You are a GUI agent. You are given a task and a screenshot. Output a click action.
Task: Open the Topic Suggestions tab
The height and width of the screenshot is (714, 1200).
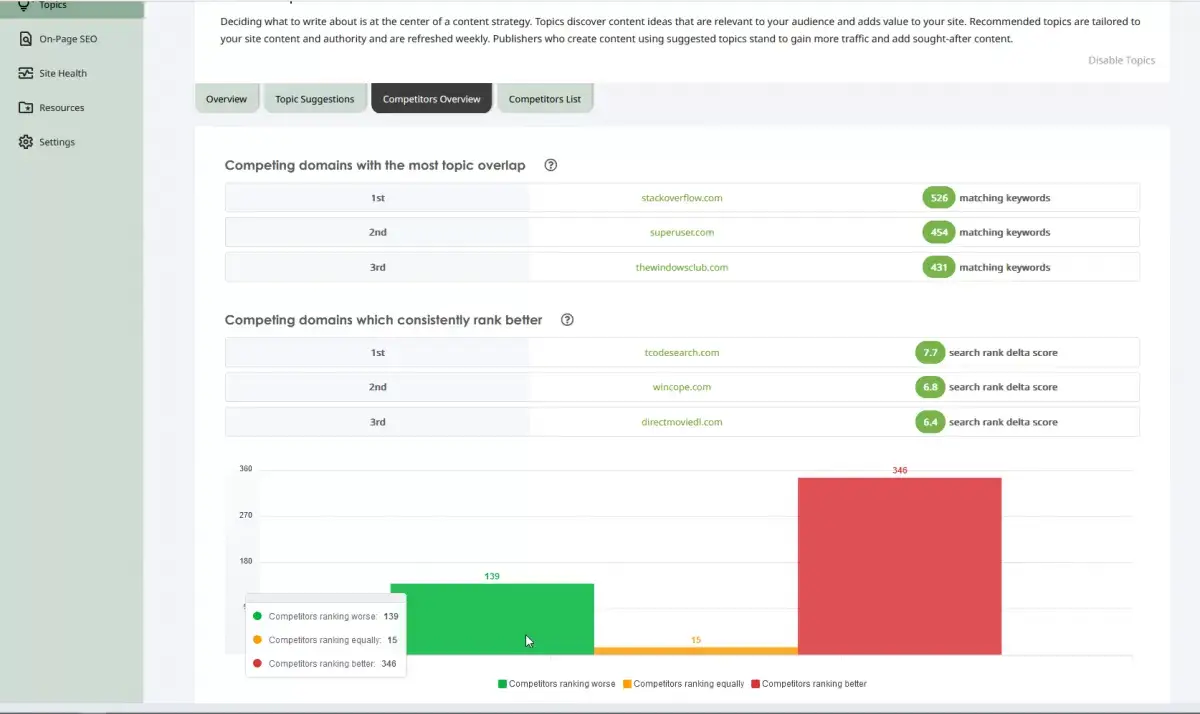pos(315,99)
